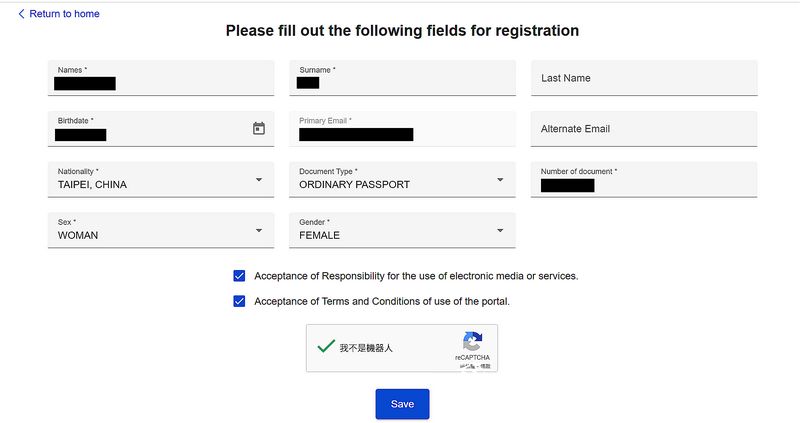
Task: Open the Document Type dropdown
Action: click(x=402, y=180)
